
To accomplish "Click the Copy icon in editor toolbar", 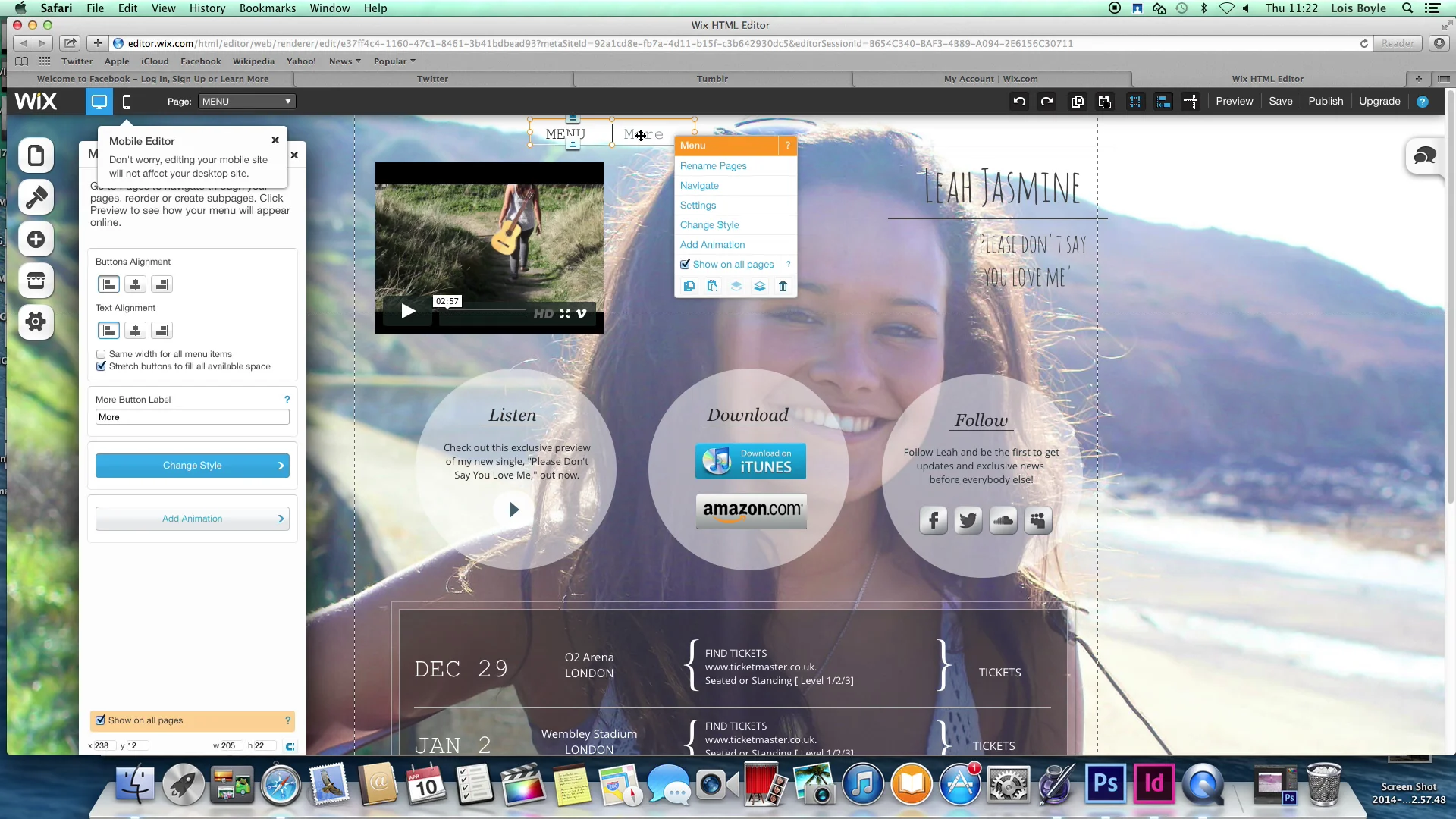I will tap(1077, 102).
